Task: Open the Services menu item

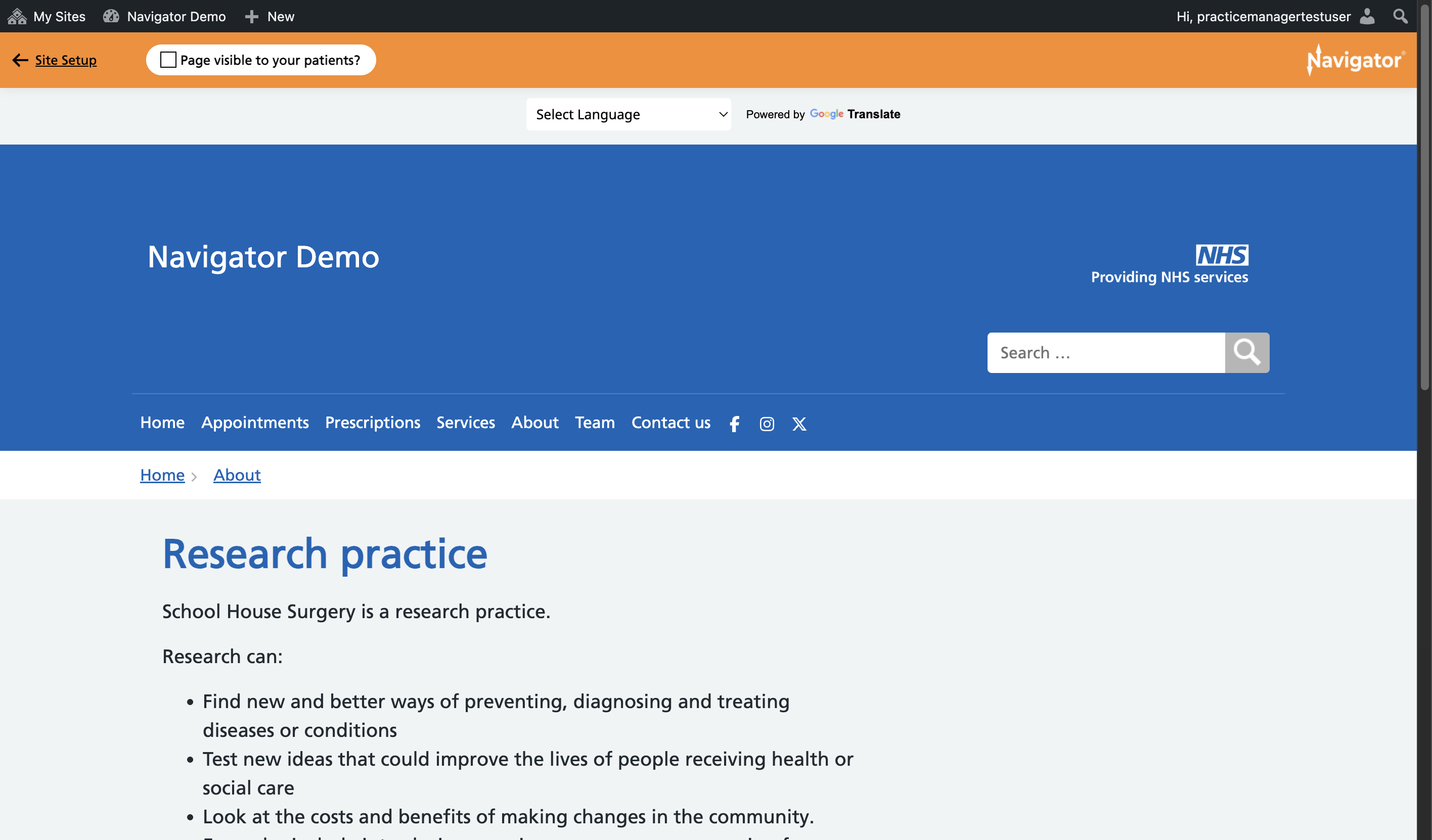Action: tap(466, 423)
